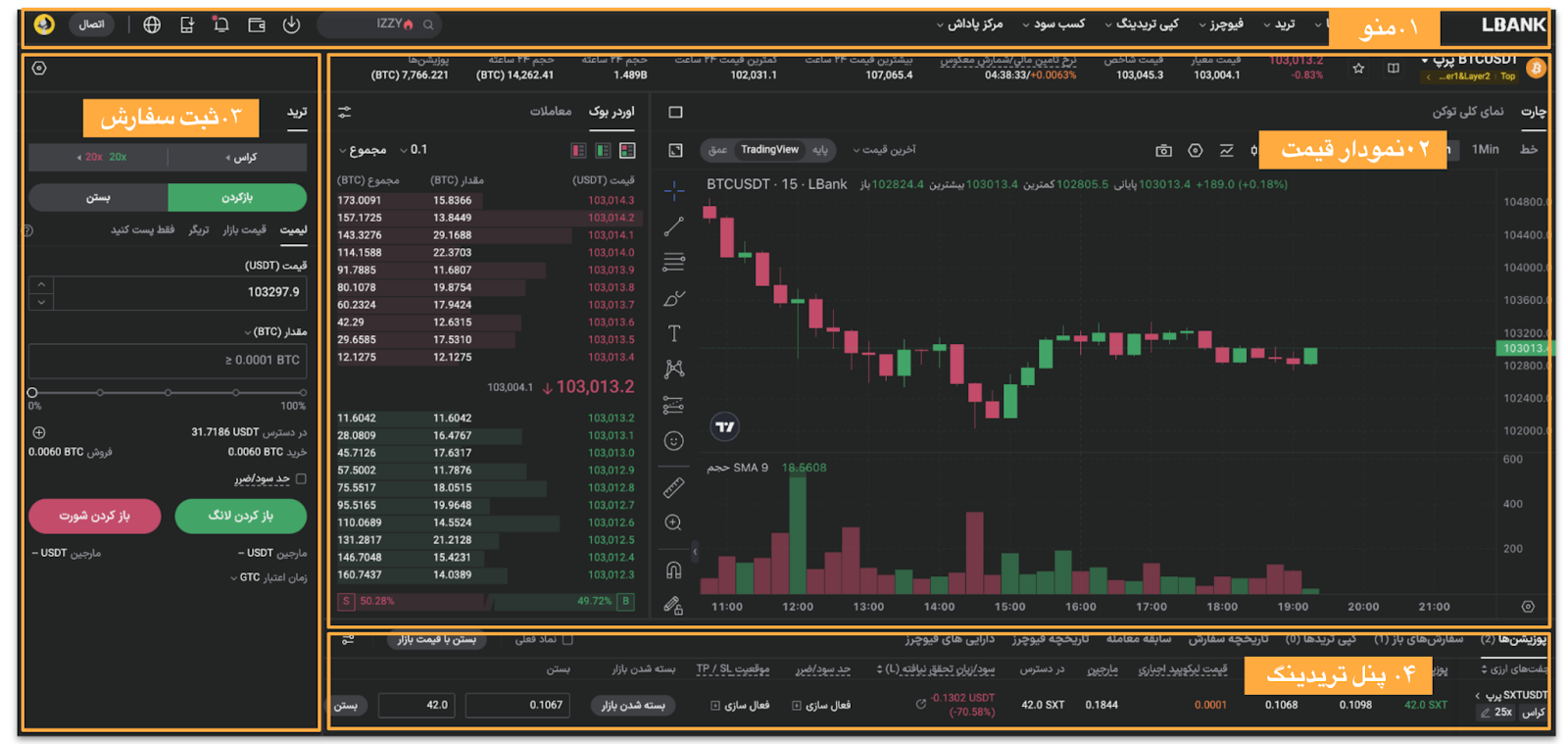The image size is (1568, 744).
Task: Switch chart mode to 'عمق' depth
Action: click(x=717, y=150)
